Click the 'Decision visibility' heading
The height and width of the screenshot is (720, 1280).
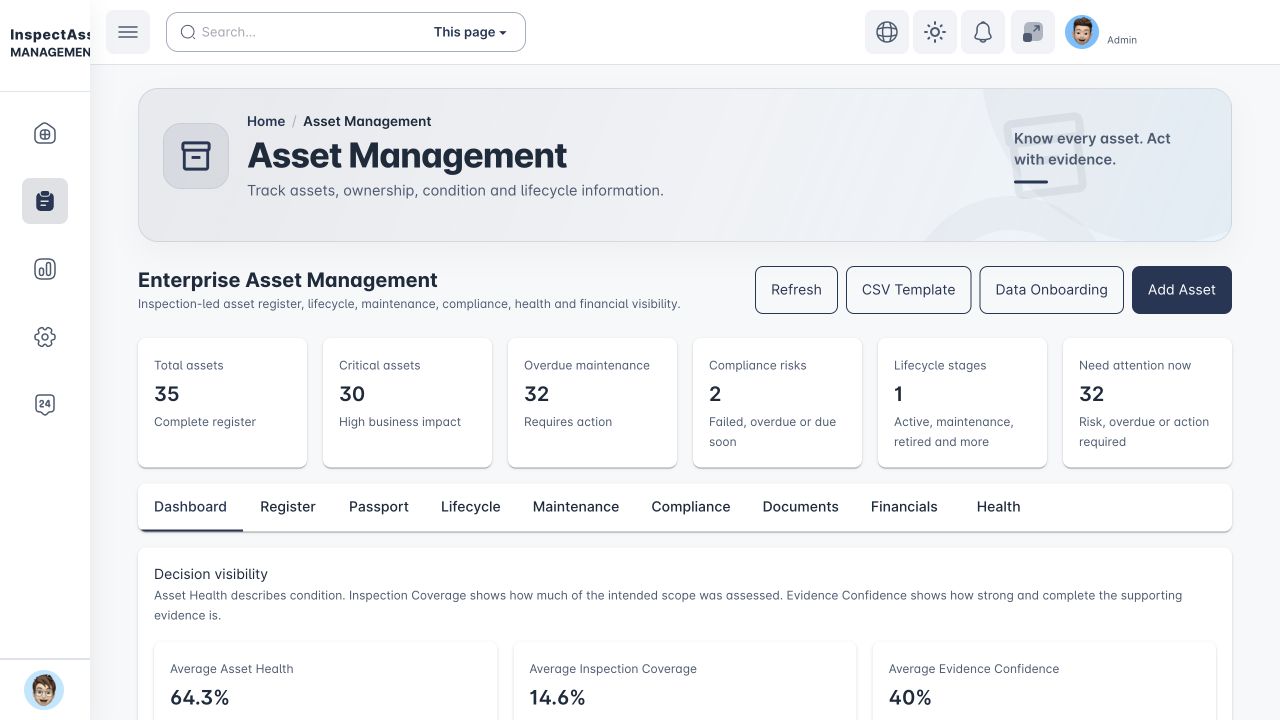click(x=211, y=574)
